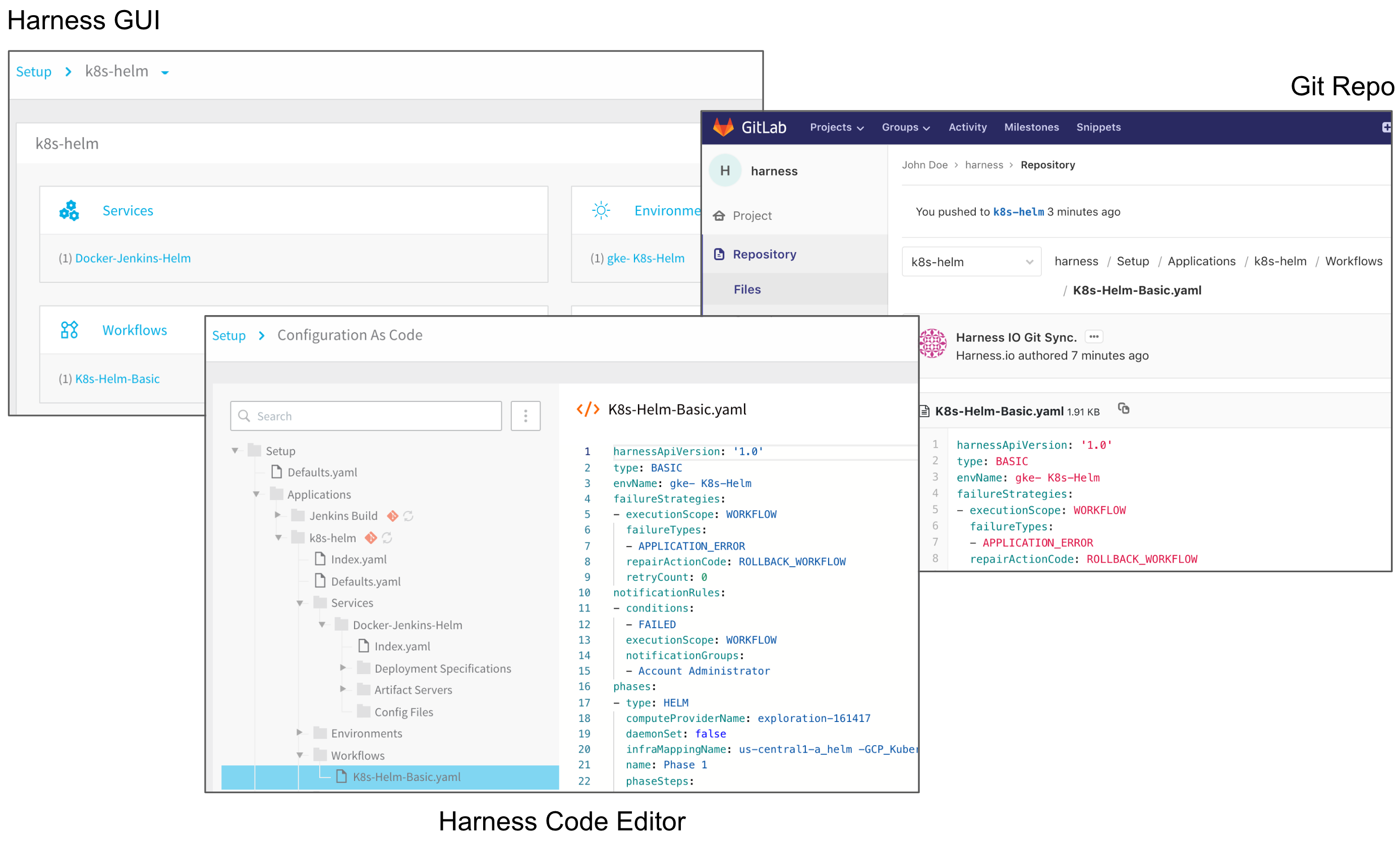The height and width of the screenshot is (844, 1400).
Task: Expand the commit message ellipsis button
Action: [x=1094, y=337]
